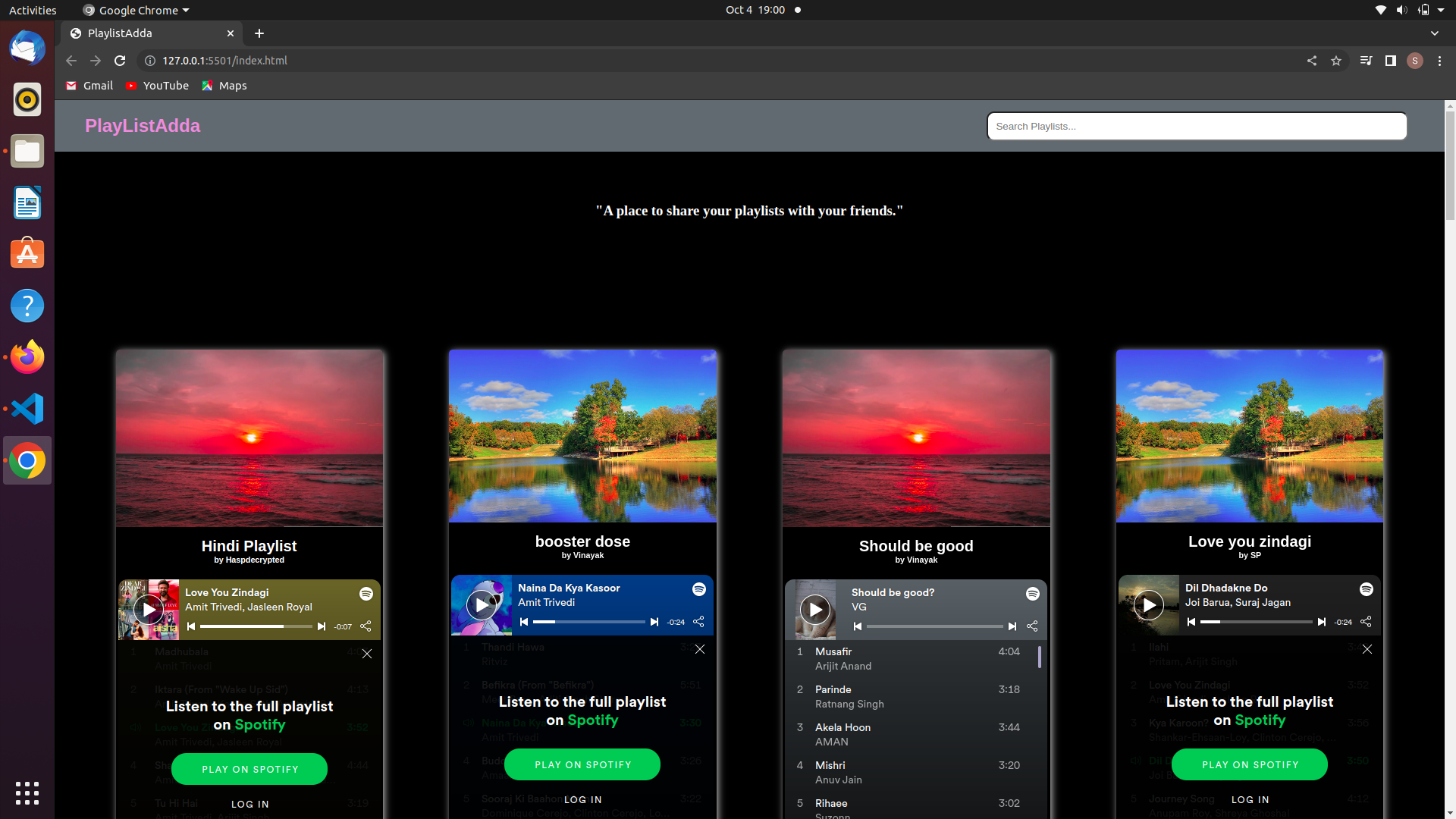The width and height of the screenshot is (1456, 819).
Task: Open Chrome's three-dot customize menu
Action: [x=1439, y=61]
